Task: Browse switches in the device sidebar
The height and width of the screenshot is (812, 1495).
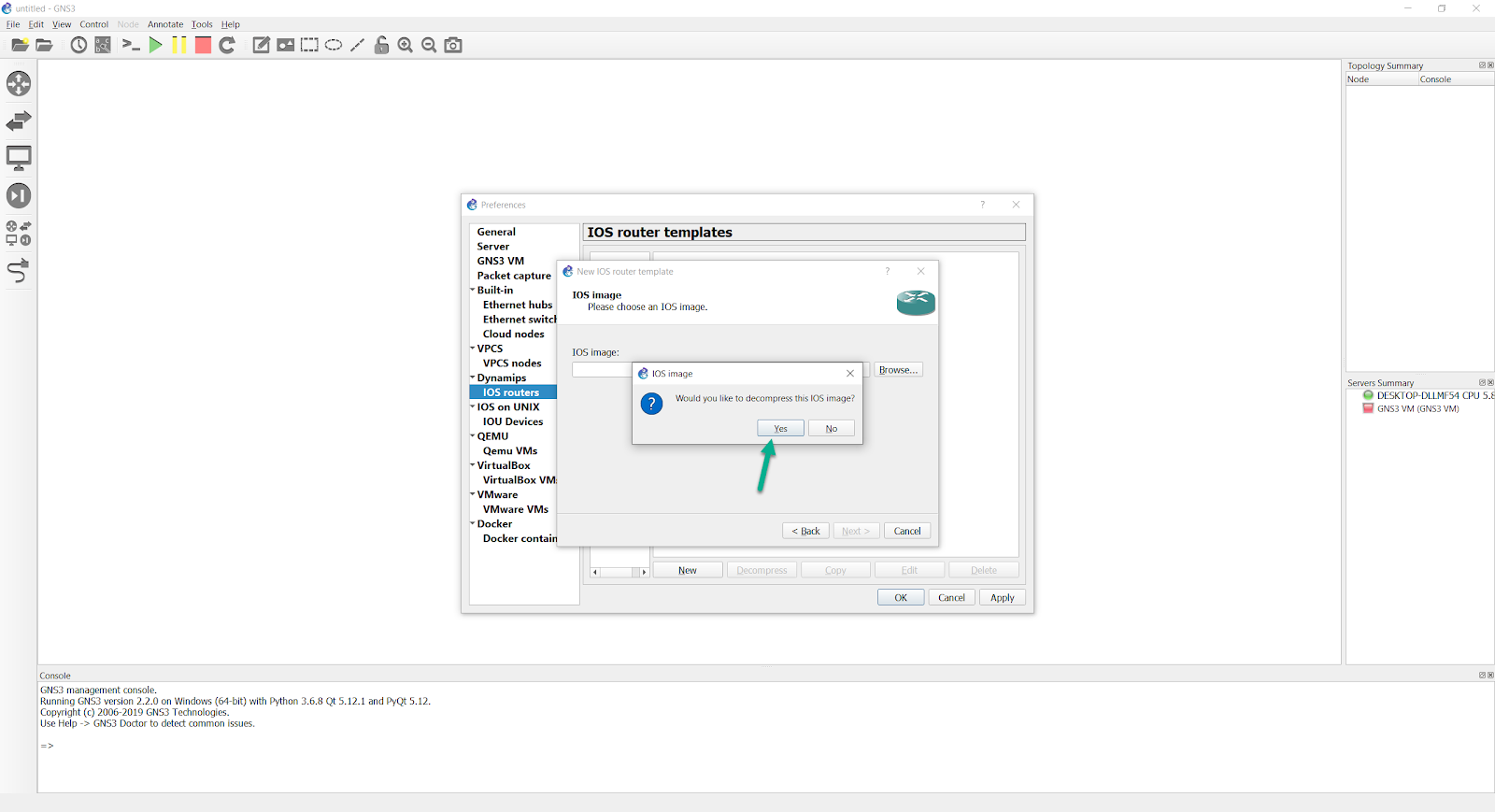Action: pyautogui.click(x=19, y=121)
